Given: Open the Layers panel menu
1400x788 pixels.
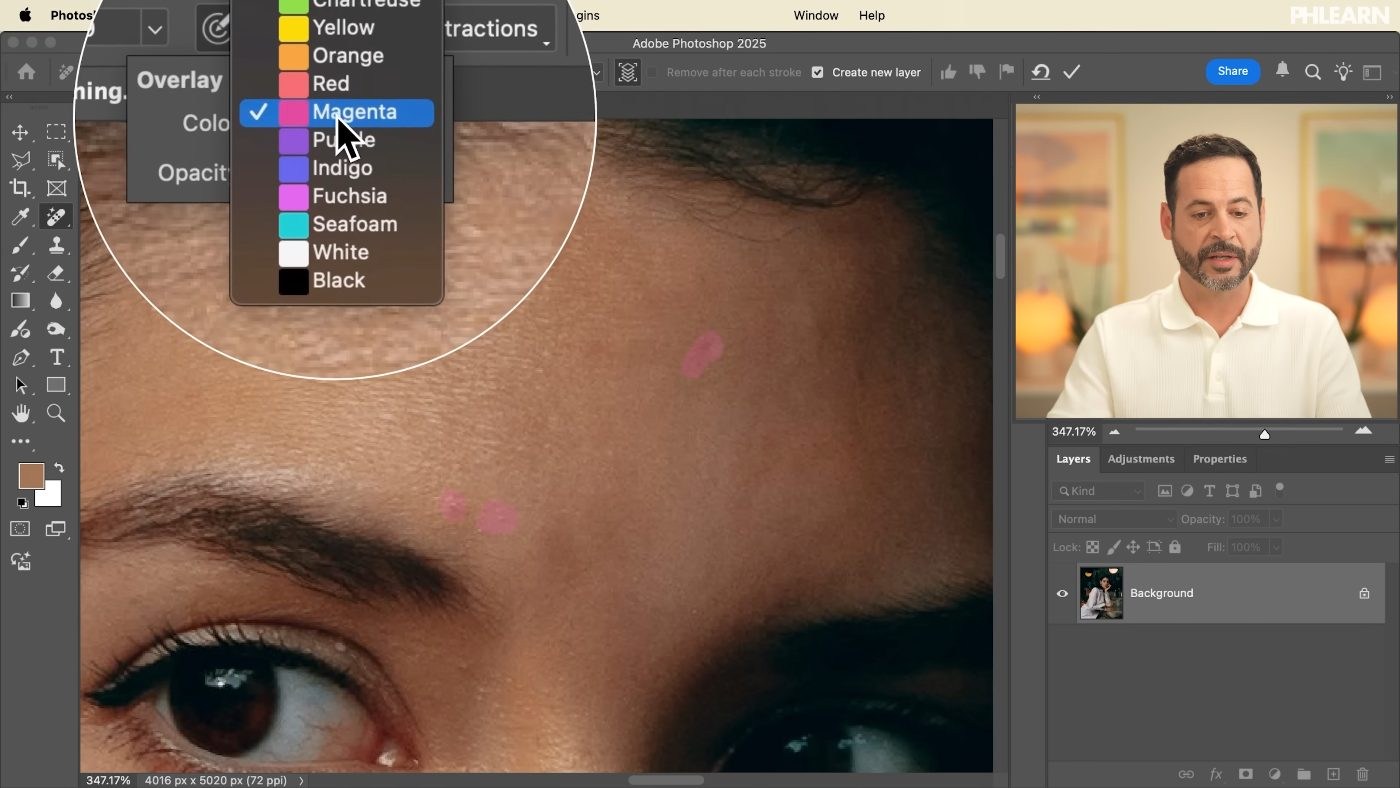Looking at the screenshot, I should [x=1389, y=459].
